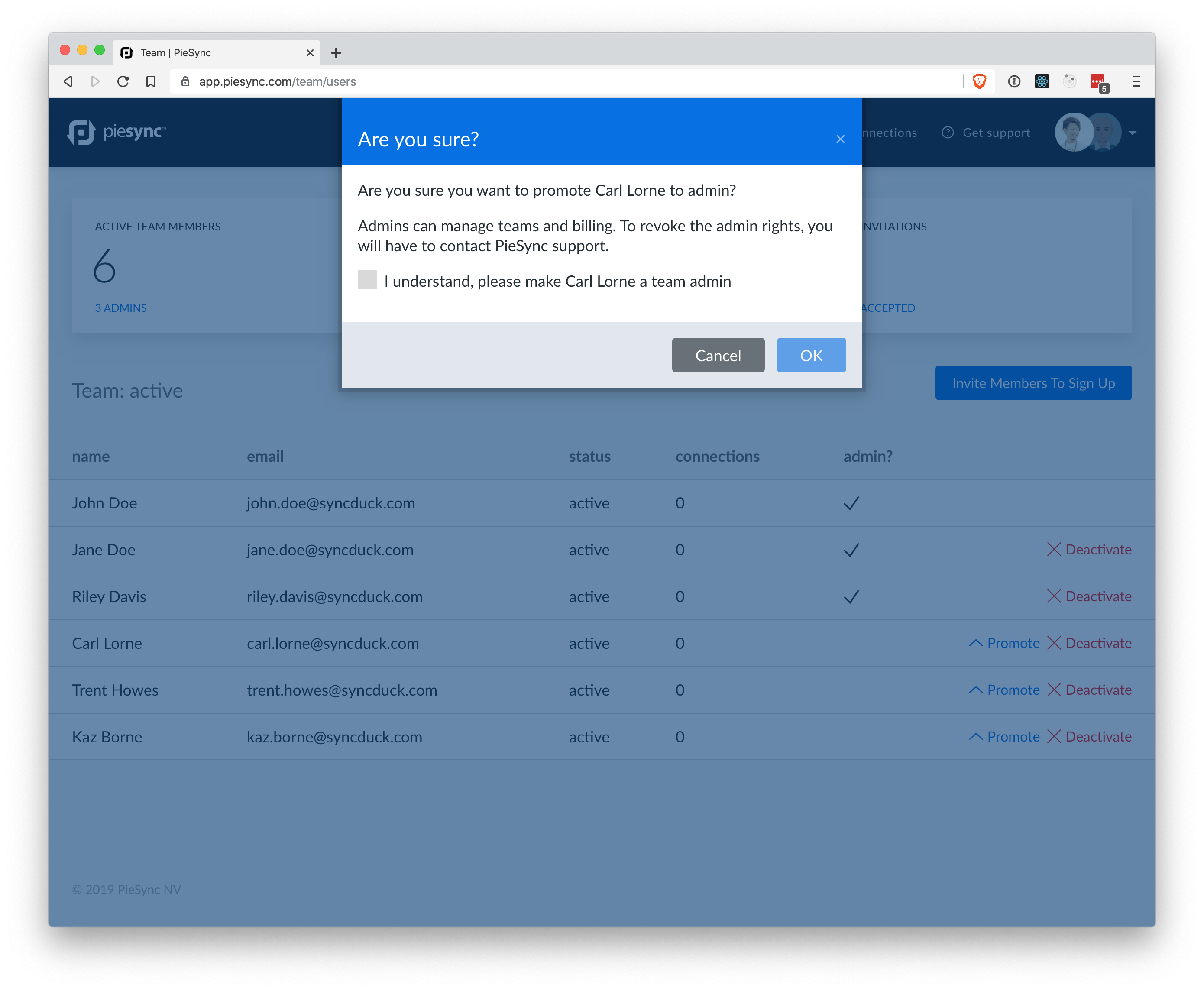Click the address bar URL
The image size is (1204, 991).
278,81
